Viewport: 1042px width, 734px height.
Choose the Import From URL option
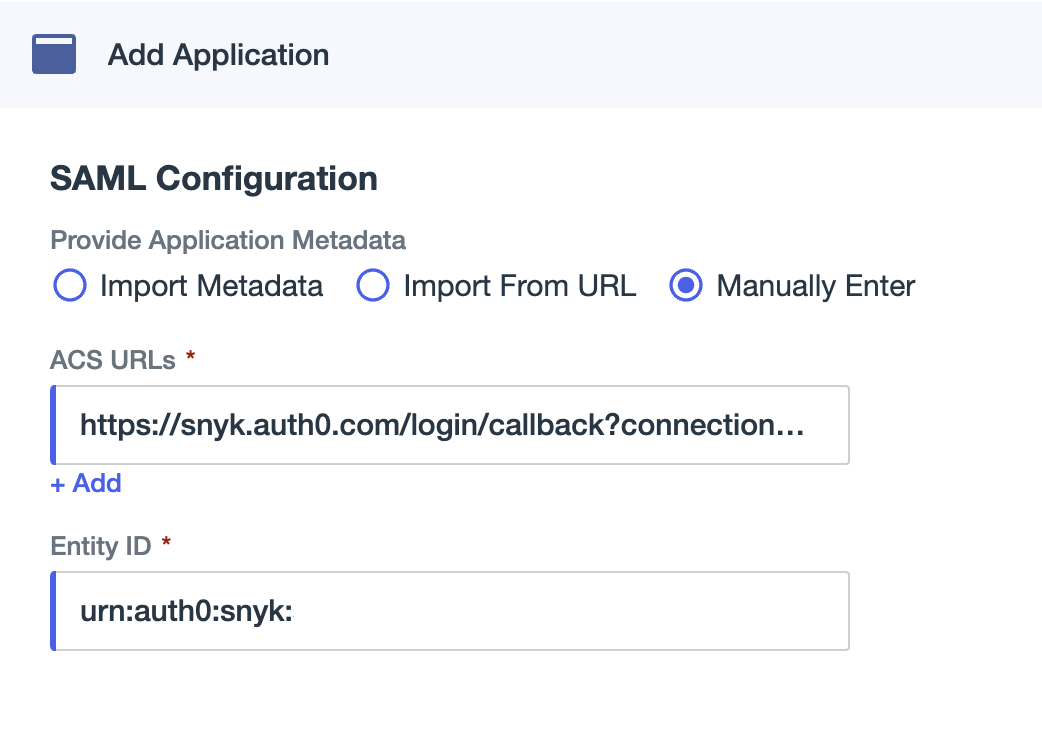point(372,286)
